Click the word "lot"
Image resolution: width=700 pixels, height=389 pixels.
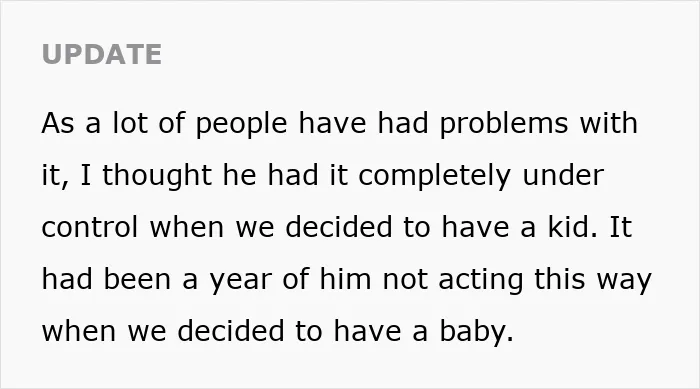point(130,123)
